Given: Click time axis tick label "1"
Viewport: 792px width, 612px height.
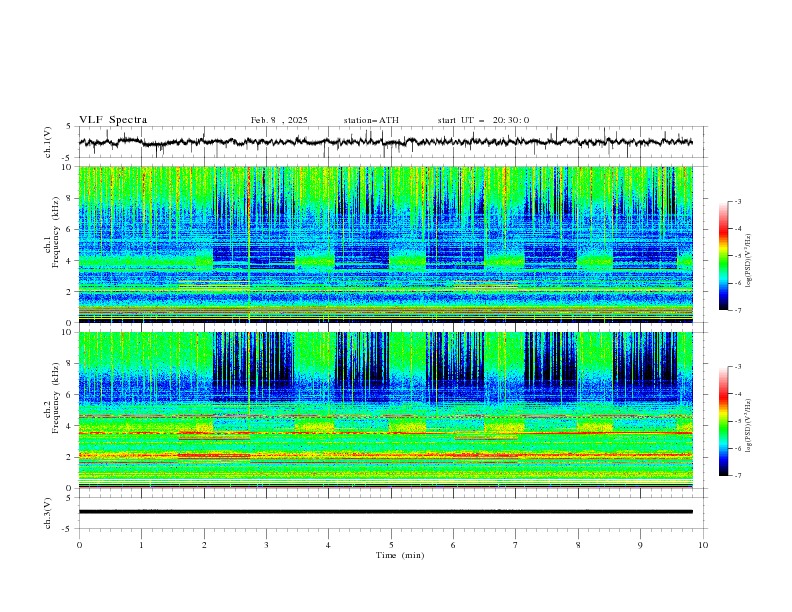Looking at the screenshot, I should 141,545.
